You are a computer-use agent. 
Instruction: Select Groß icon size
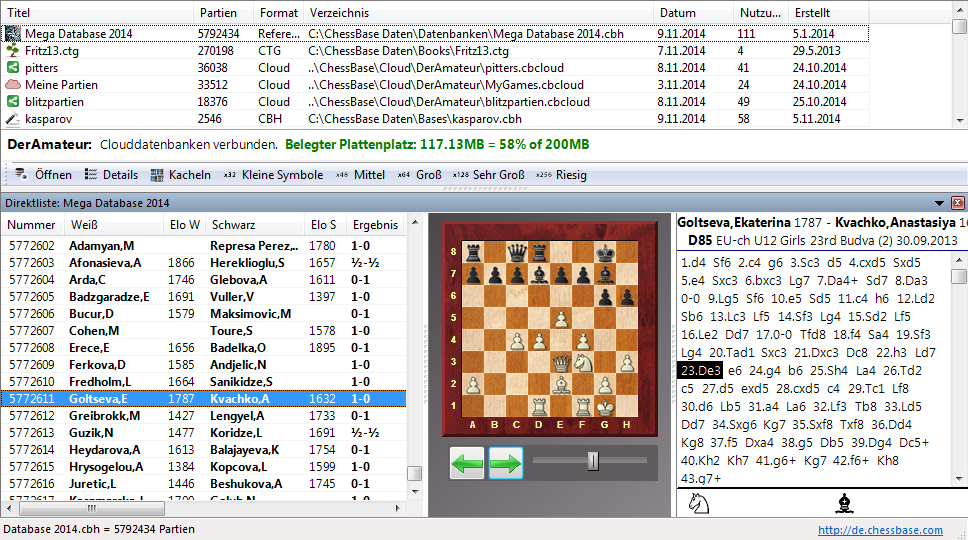(x=420, y=175)
